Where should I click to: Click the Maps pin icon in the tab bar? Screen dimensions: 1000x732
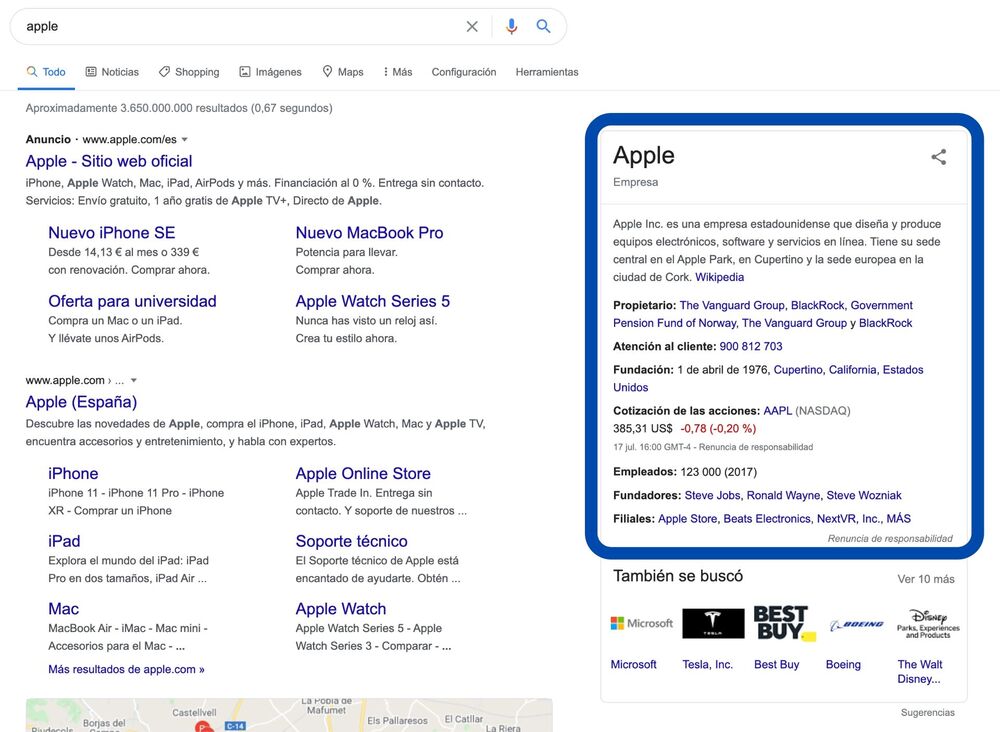tap(327, 71)
